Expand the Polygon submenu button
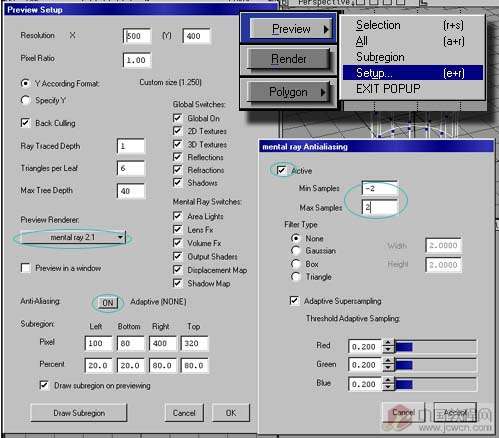The image size is (499, 438). [x=288, y=92]
